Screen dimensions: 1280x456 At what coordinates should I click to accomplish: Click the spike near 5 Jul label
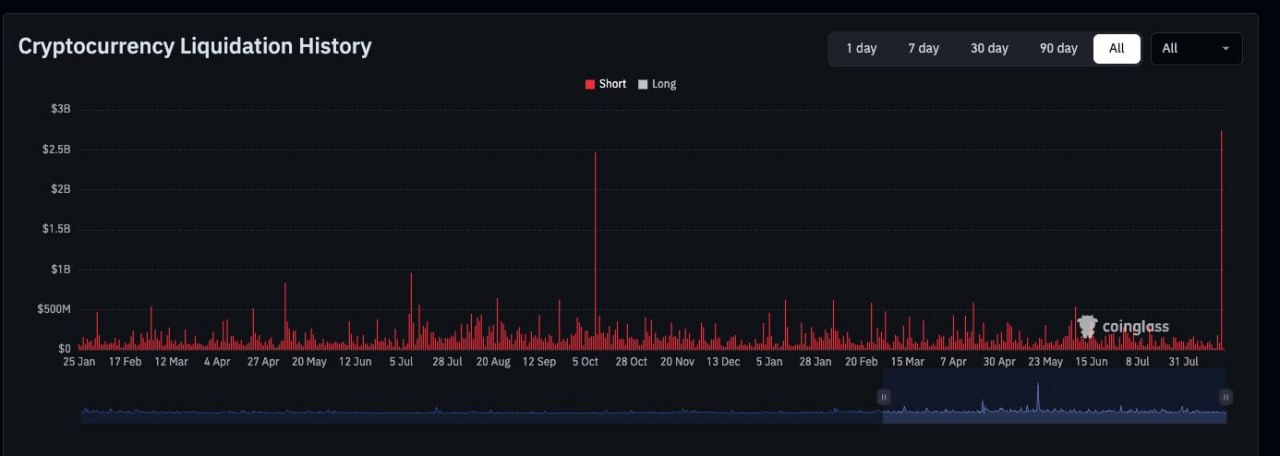tap(411, 310)
